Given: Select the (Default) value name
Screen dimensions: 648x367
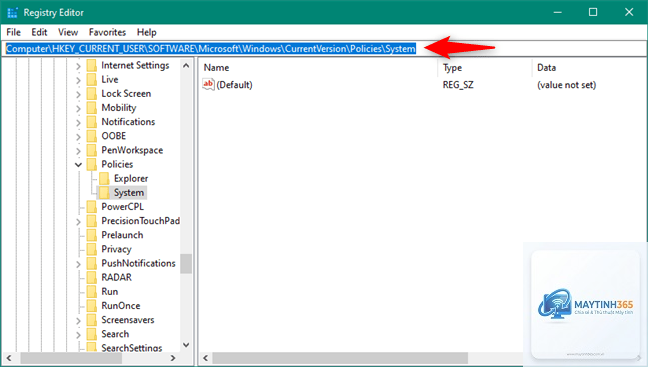Looking at the screenshot, I should coord(234,85).
